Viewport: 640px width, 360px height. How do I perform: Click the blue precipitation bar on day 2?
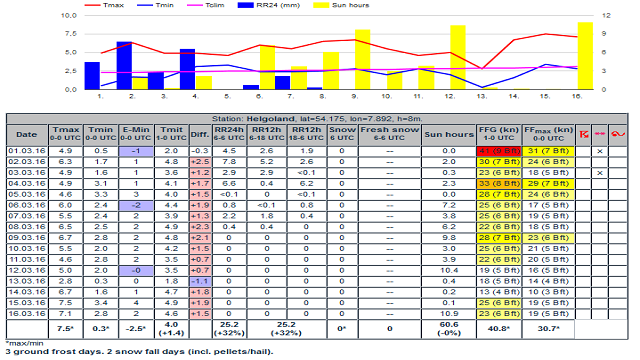point(124,65)
